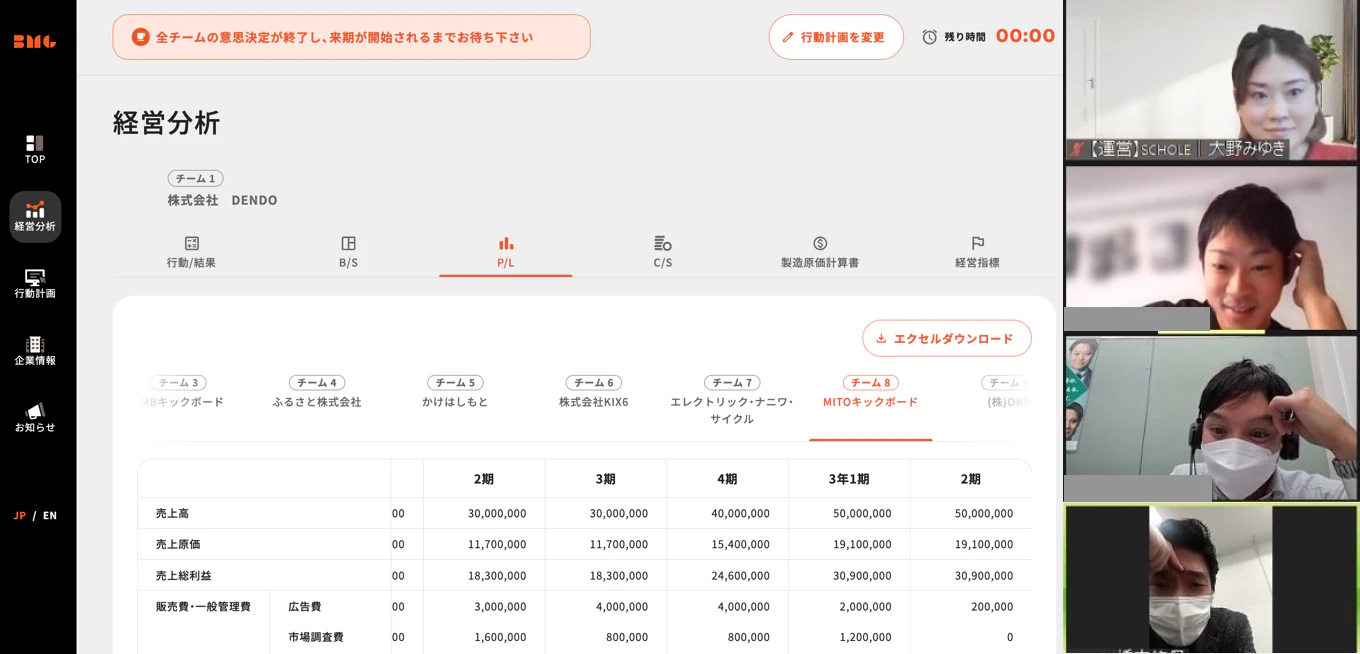Image resolution: width=1360 pixels, height=654 pixels.
Task: Click the alarm clock 残り時間 icon
Action: (930, 37)
